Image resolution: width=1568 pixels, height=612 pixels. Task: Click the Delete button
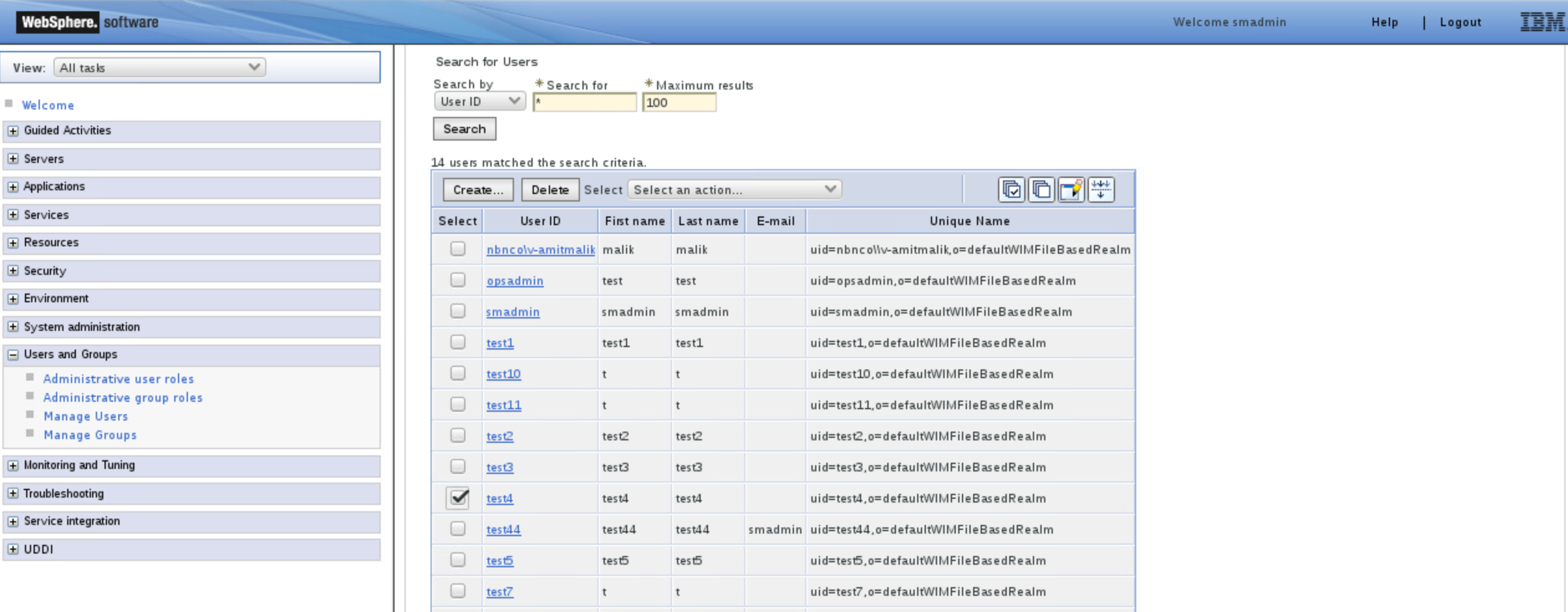550,190
